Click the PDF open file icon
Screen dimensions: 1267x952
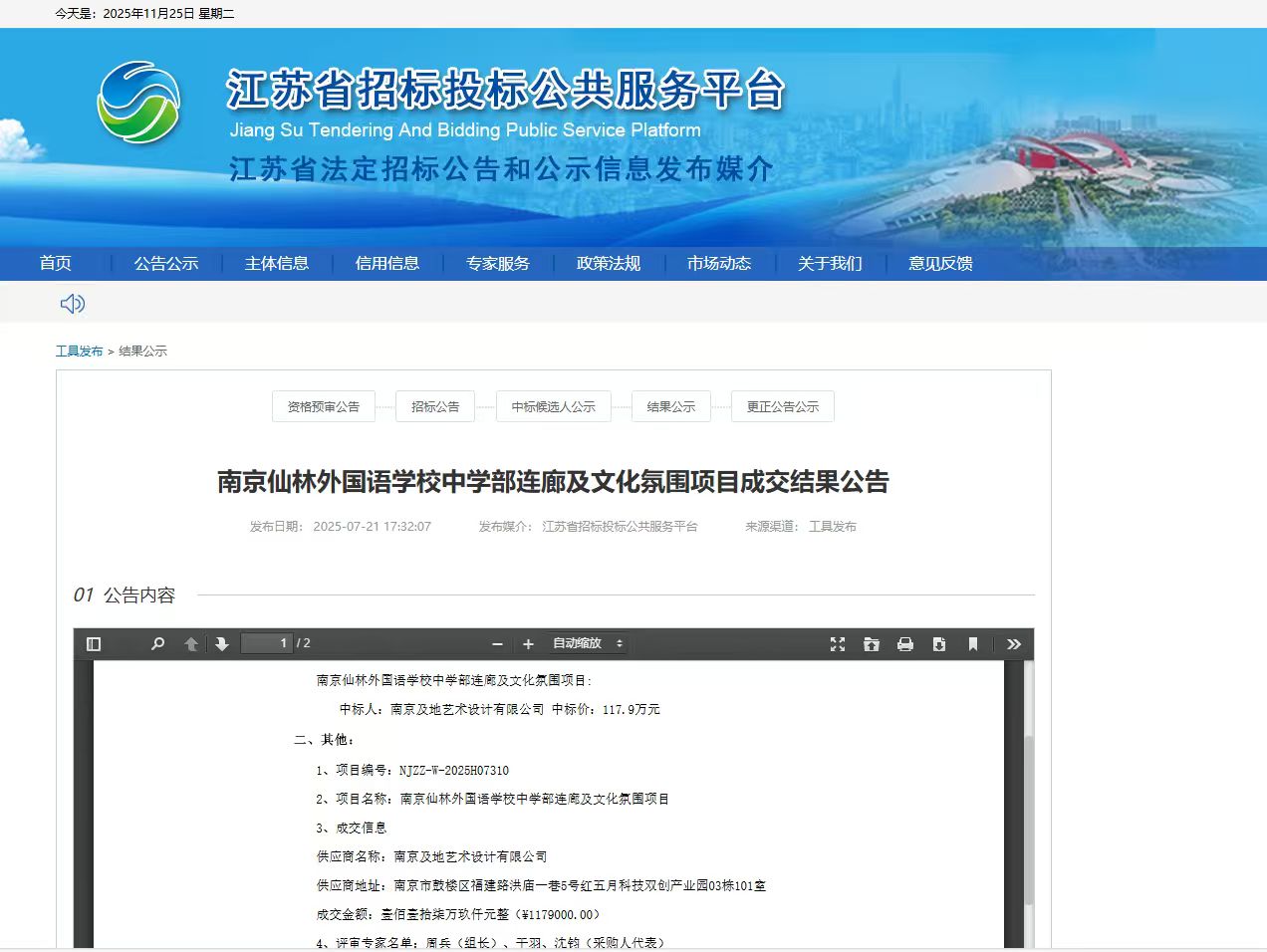pyautogui.click(x=872, y=644)
